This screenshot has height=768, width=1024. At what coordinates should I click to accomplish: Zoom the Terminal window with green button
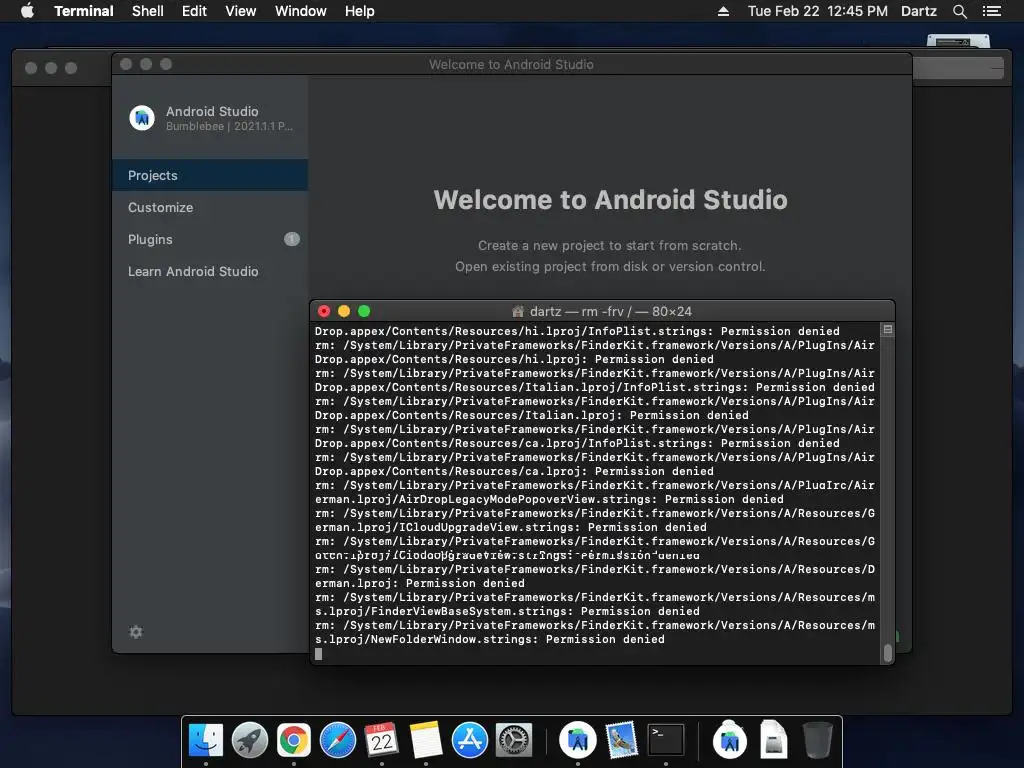(364, 312)
